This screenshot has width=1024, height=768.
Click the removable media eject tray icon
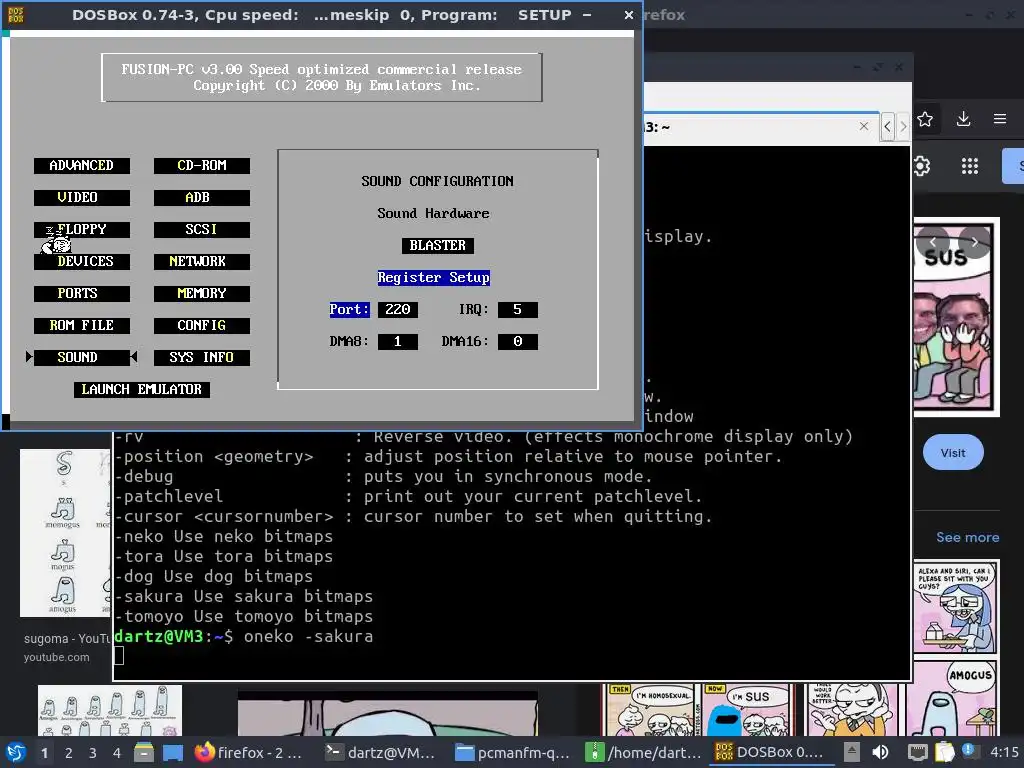[x=852, y=752]
